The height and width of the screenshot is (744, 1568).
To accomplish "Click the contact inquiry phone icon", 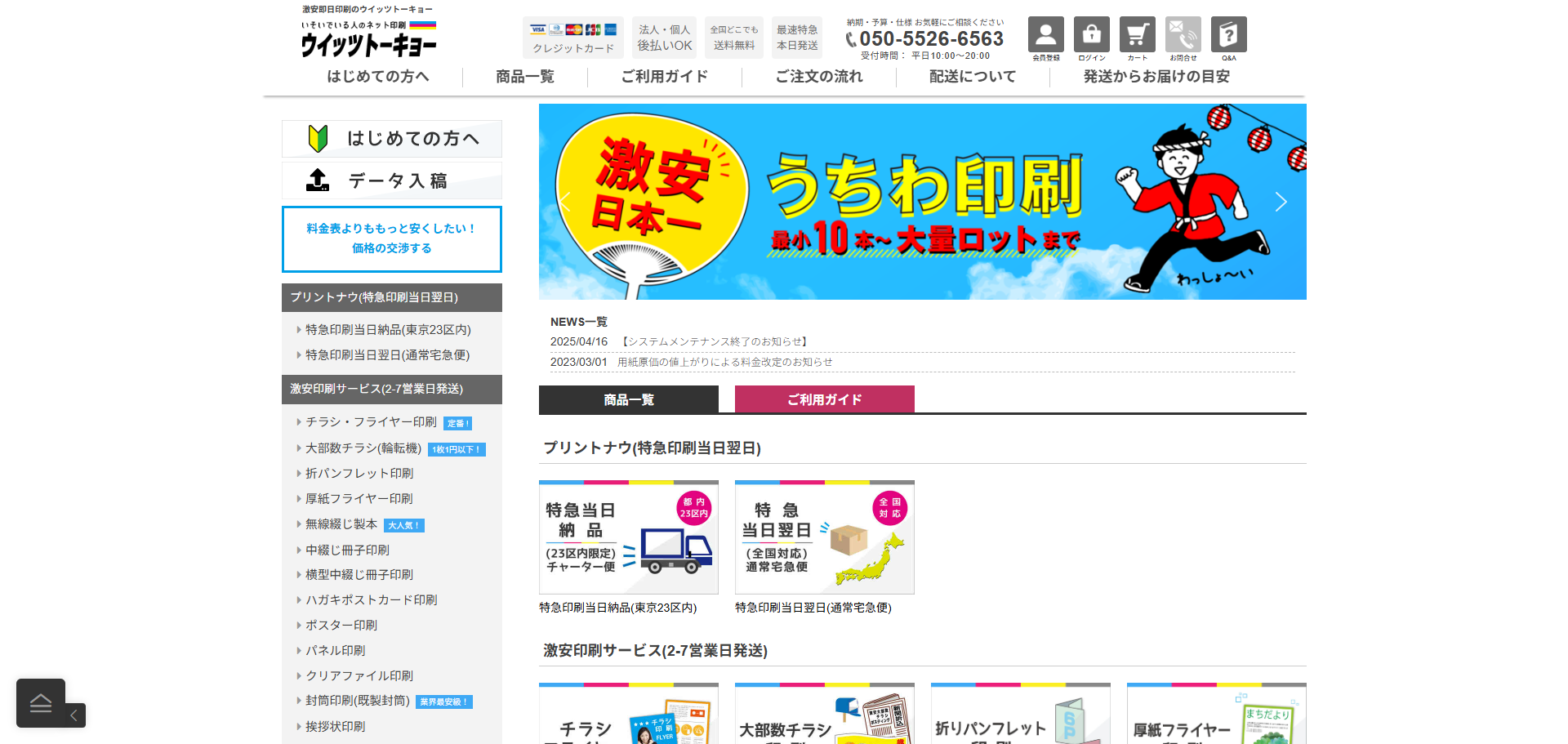I will coord(1183,35).
